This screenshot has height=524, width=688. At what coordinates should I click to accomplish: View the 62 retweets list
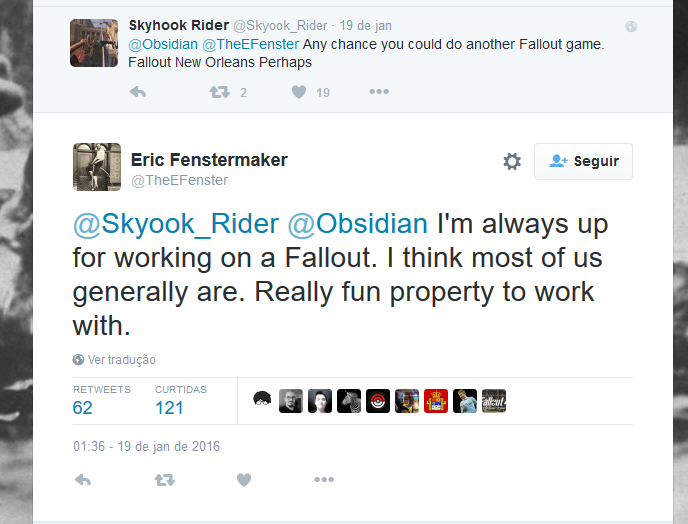coord(102,401)
